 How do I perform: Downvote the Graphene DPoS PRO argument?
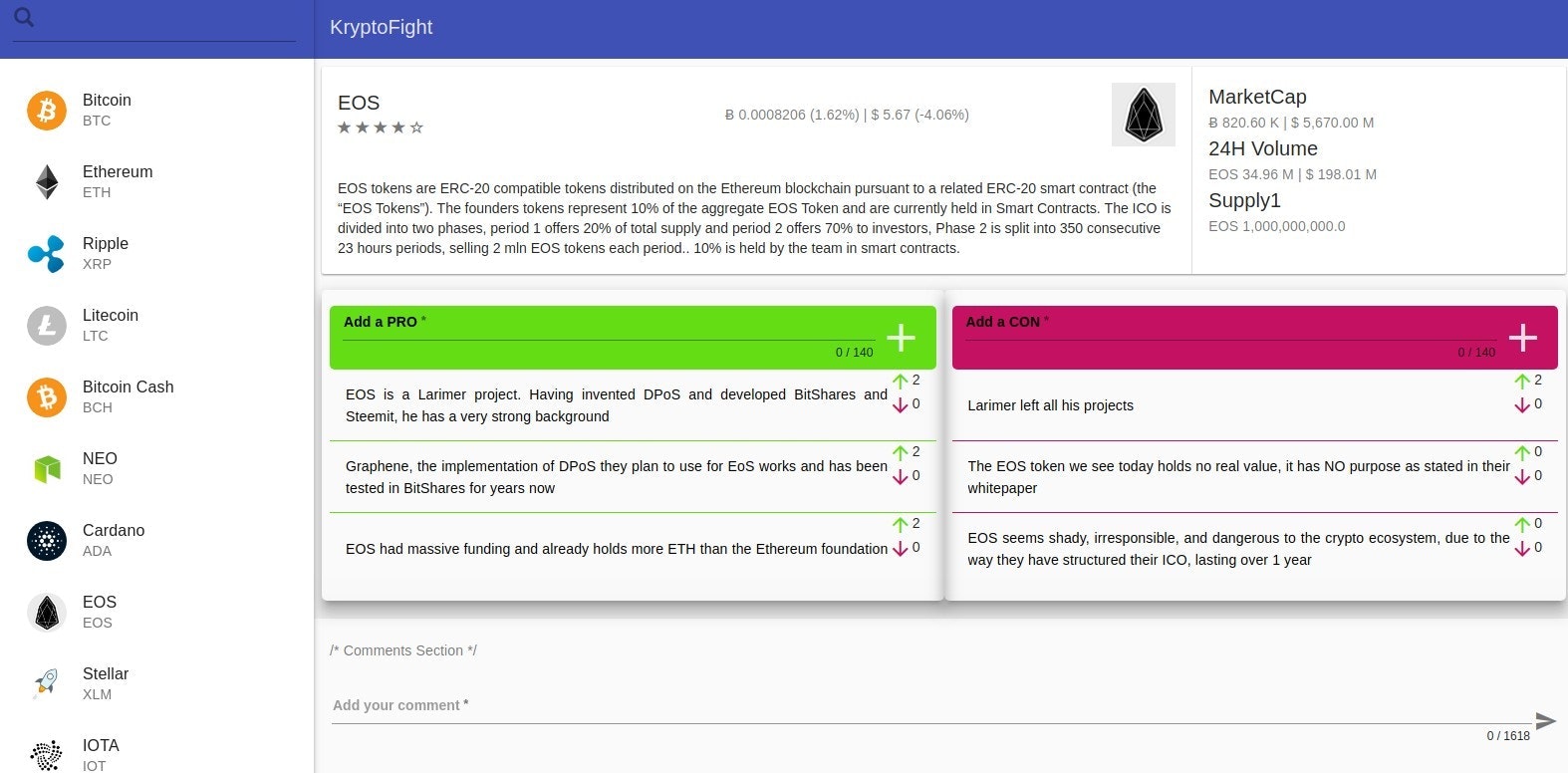coord(901,476)
